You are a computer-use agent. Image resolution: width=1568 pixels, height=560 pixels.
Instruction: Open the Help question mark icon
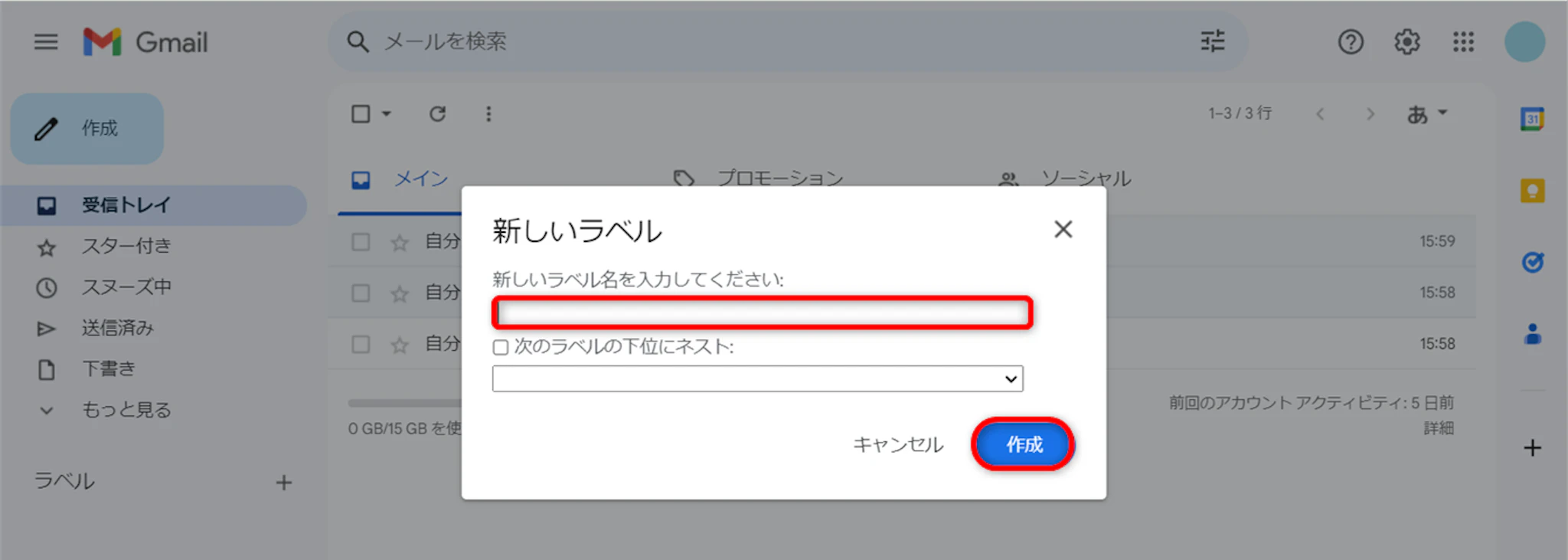point(1351,41)
